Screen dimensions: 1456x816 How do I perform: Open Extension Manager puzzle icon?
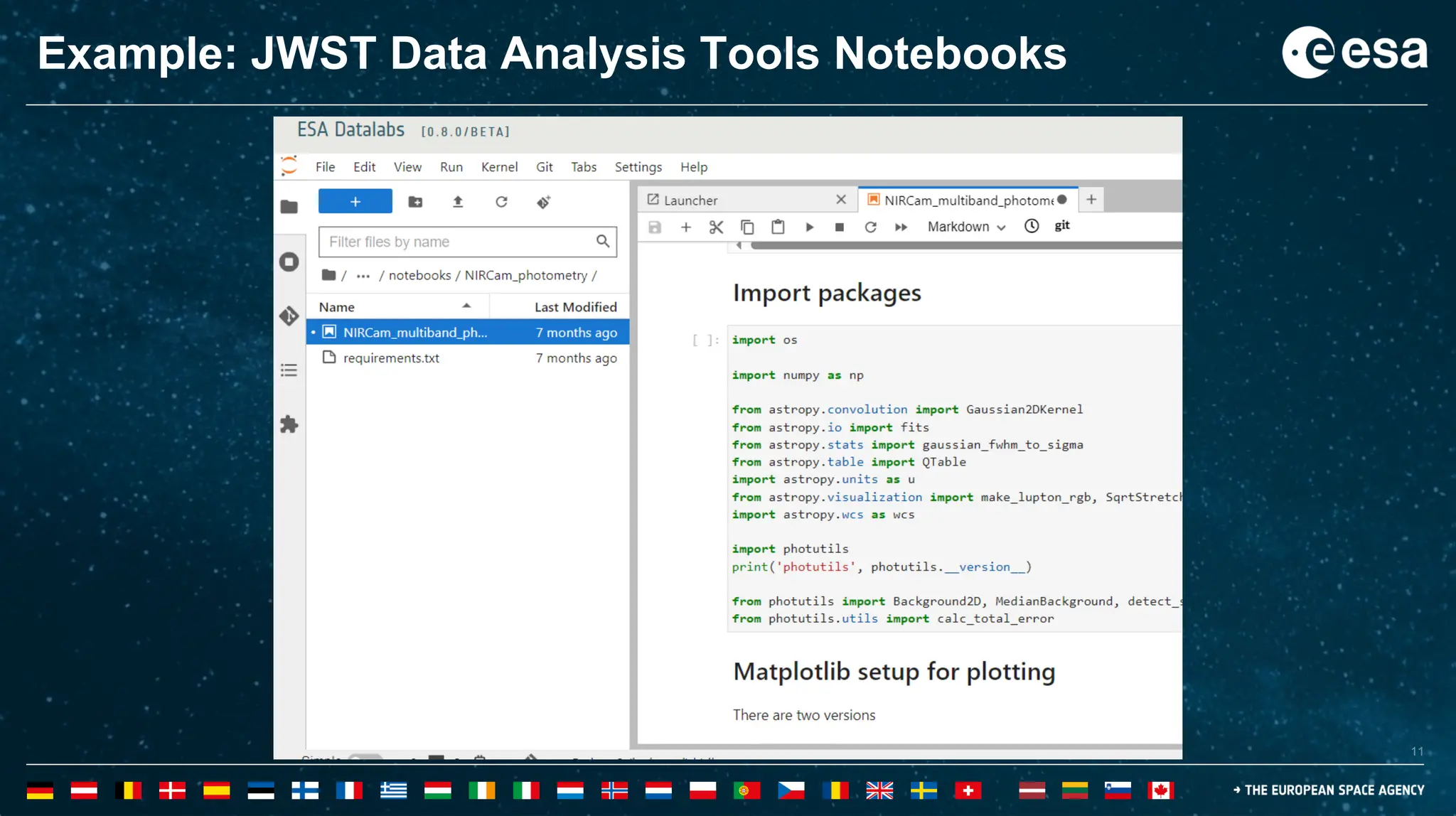tap(289, 424)
